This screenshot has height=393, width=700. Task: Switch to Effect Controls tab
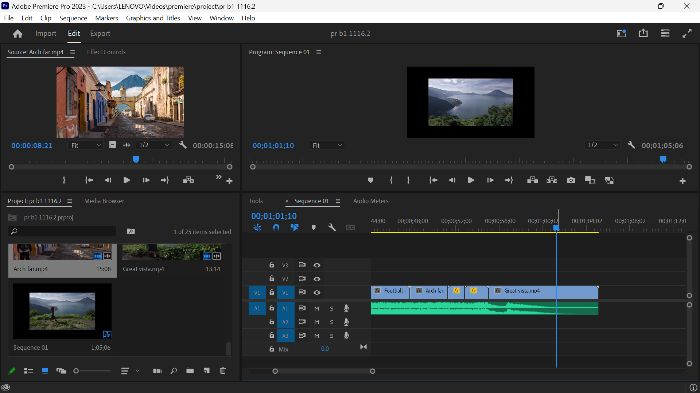[x=106, y=52]
